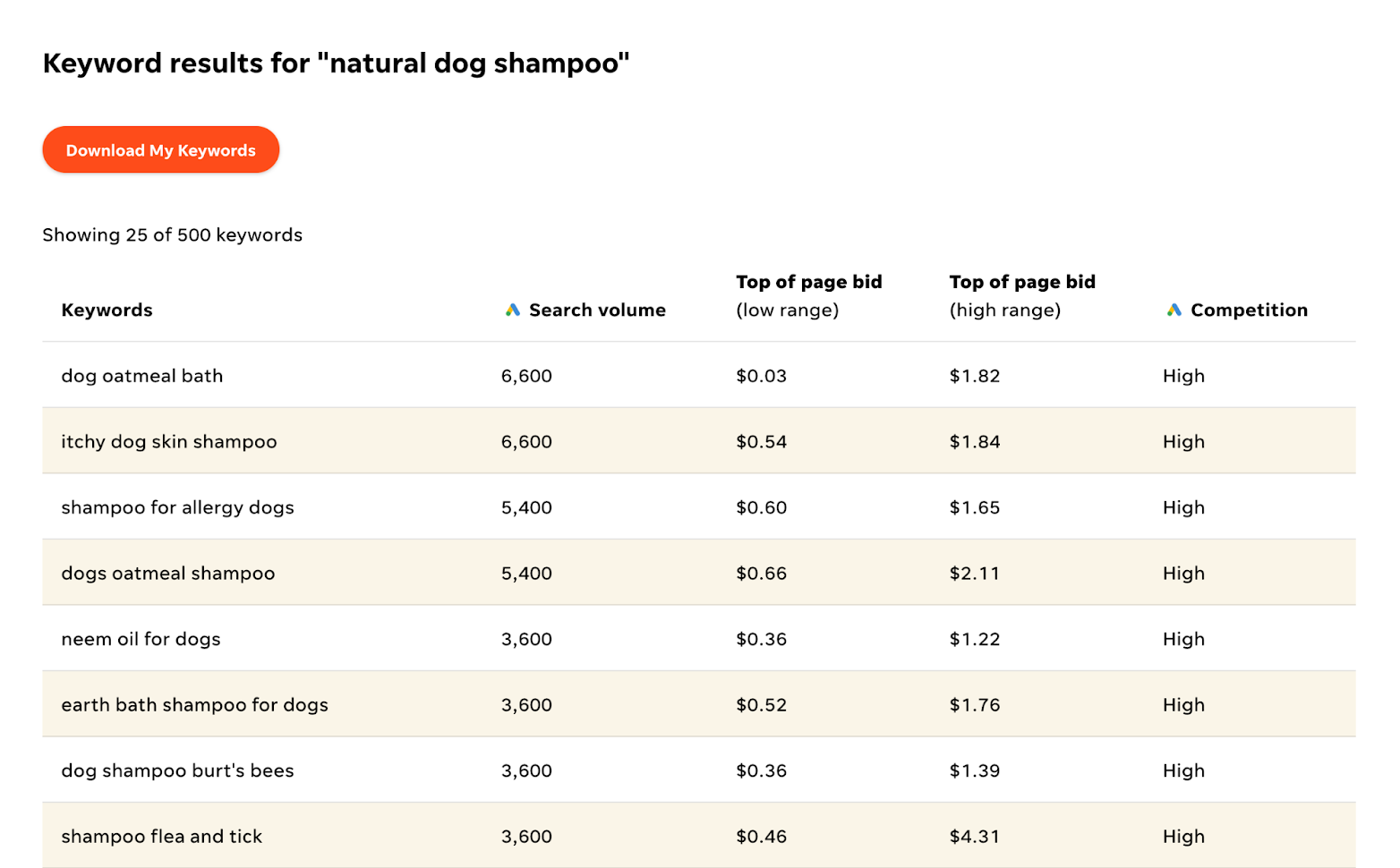This screenshot has height=868, width=1400.
Task: Choose the "neem oil for dogs" keyword
Action: click(x=141, y=639)
